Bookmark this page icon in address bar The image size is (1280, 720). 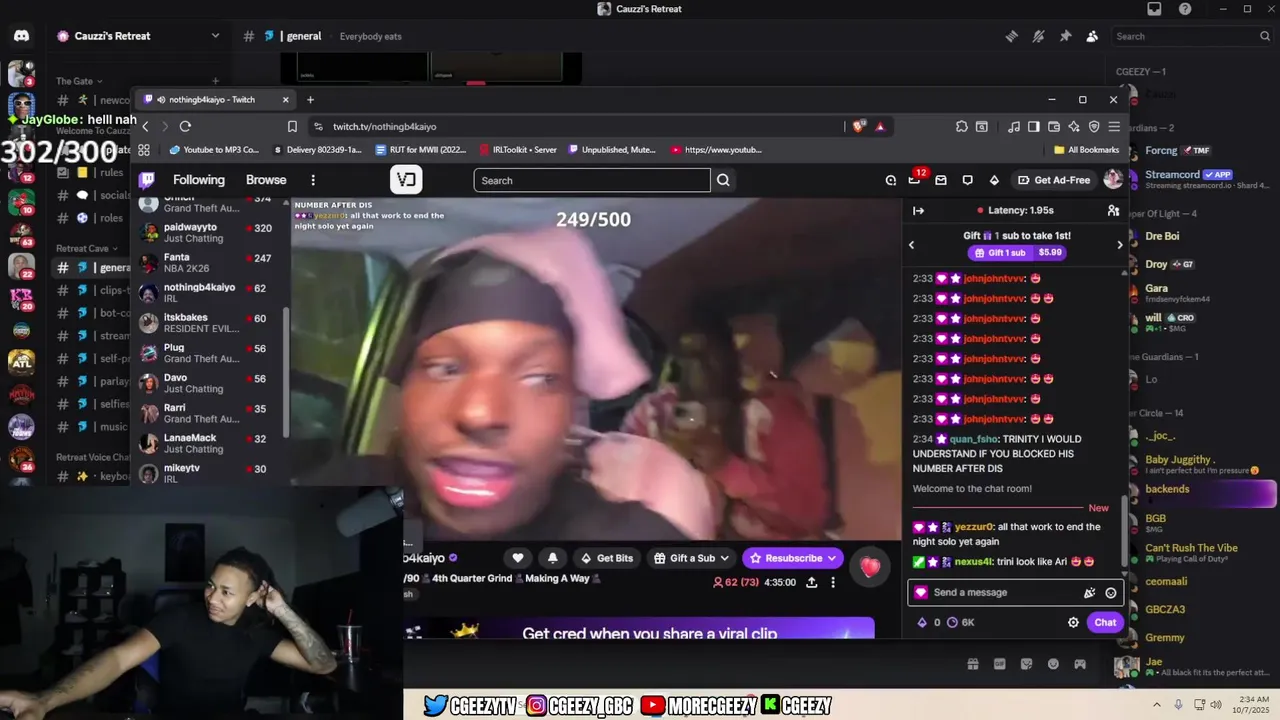tap(292, 126)
